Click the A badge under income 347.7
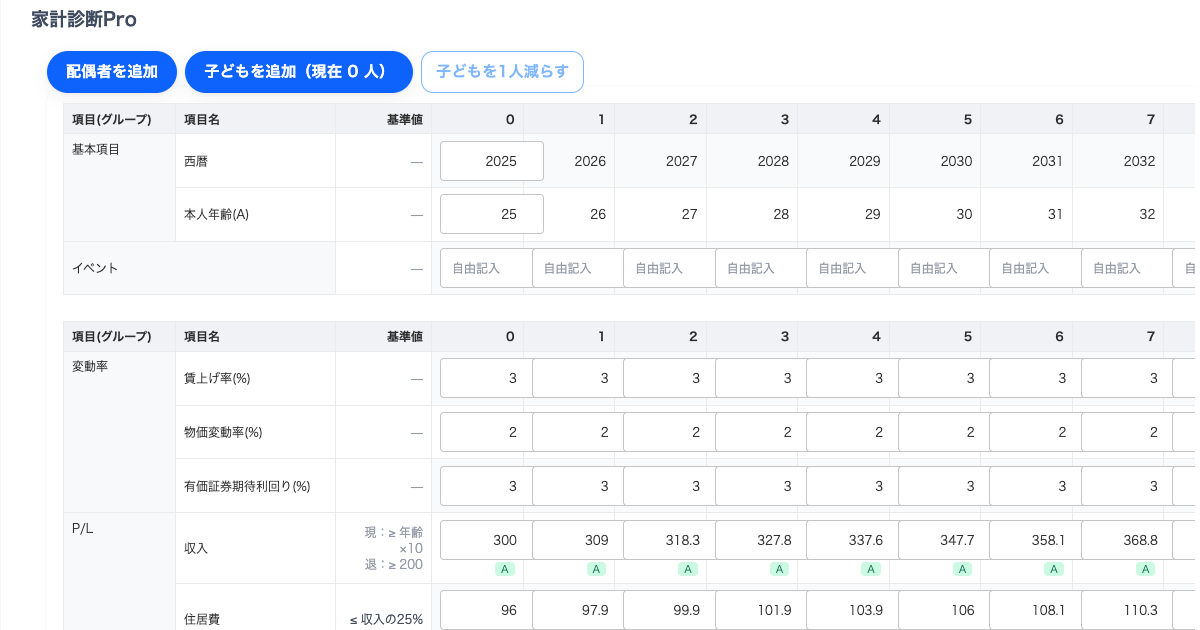The image size is (1200, 630). (x=962, y=569)
